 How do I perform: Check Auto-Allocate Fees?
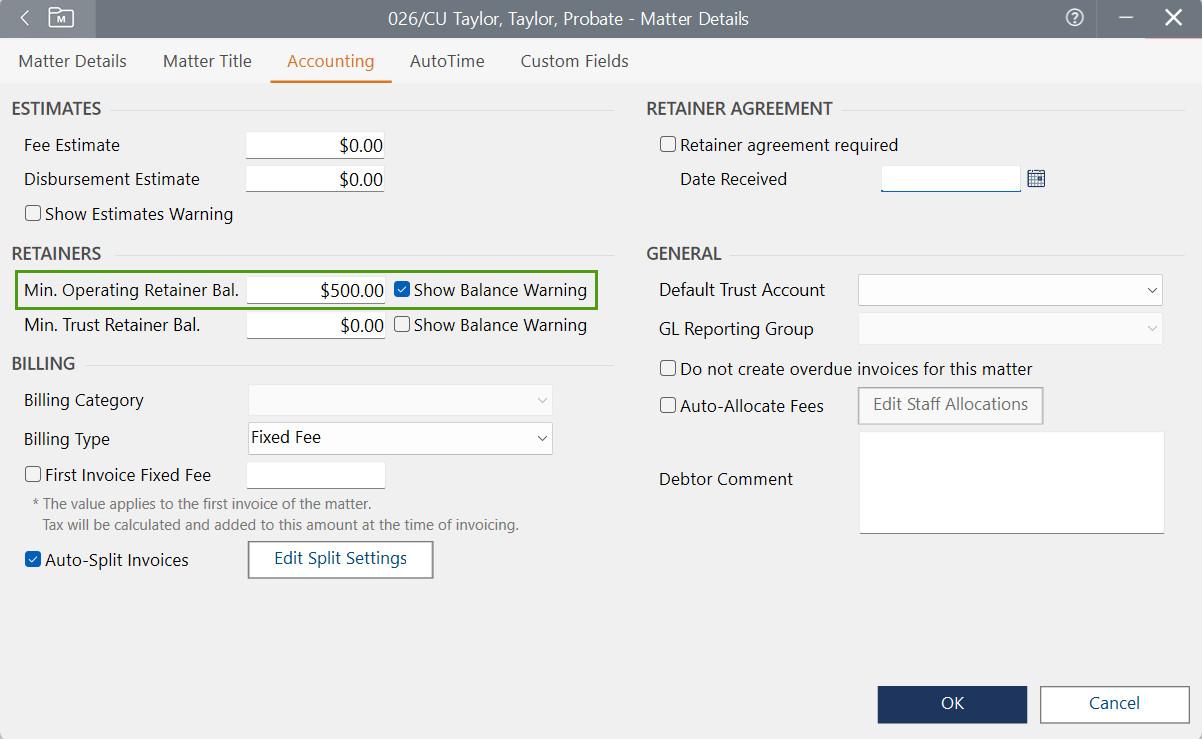667,405
